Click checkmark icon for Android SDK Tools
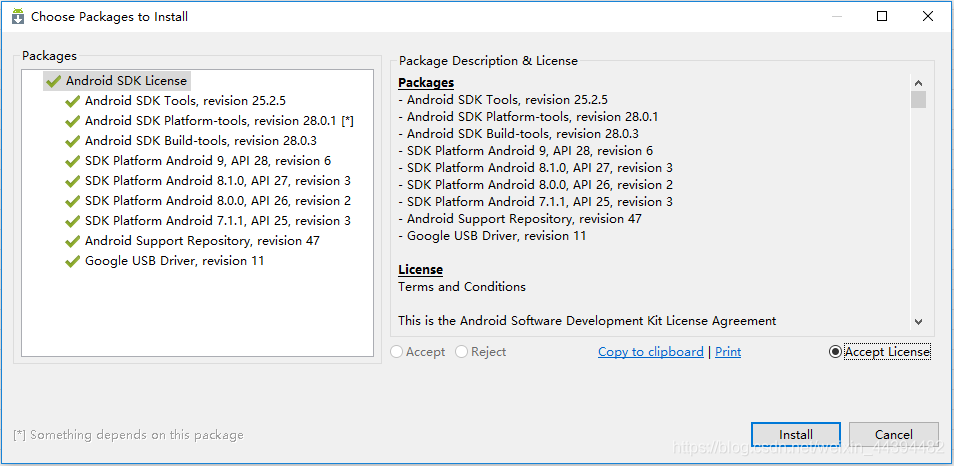 [72, 101]
